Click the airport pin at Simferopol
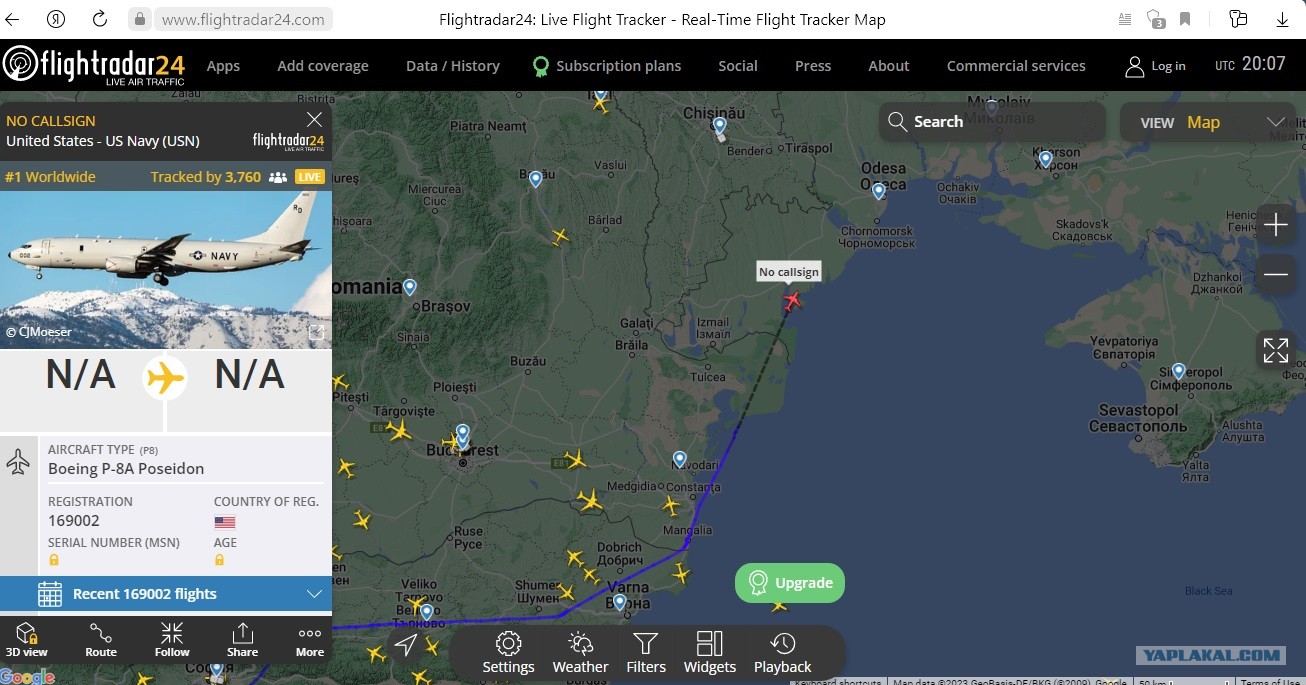Image resolution: width=1306 pixels, height=685 pixels. (x=1179, y=371)
